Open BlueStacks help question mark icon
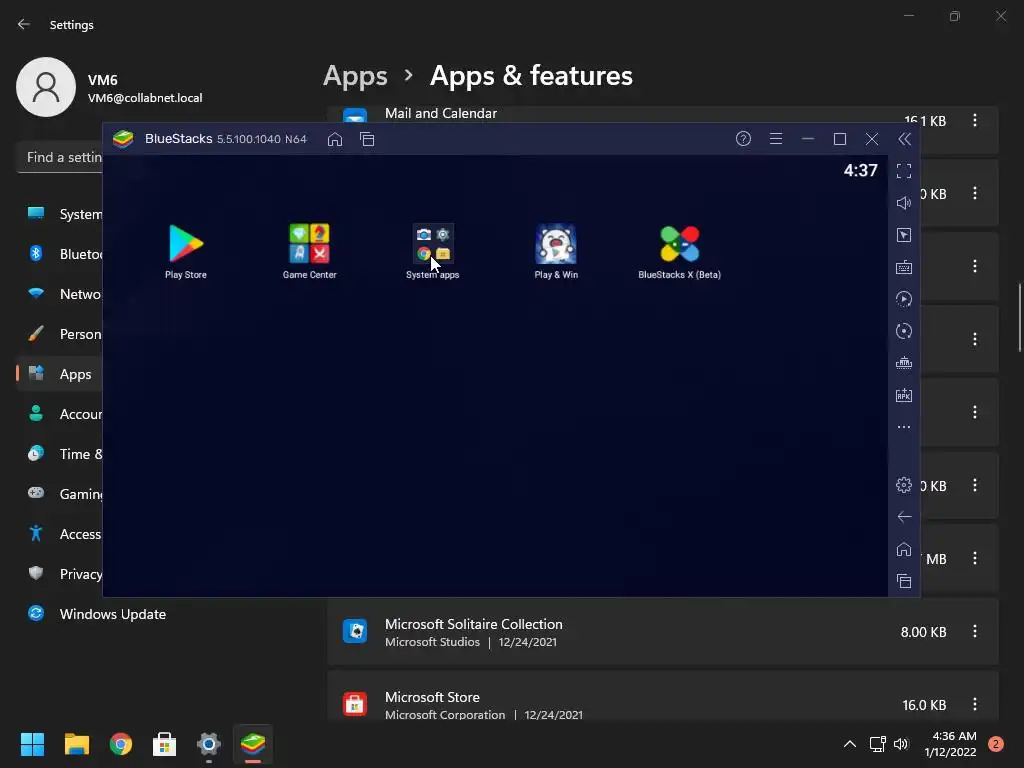 (x=743, y=139)
